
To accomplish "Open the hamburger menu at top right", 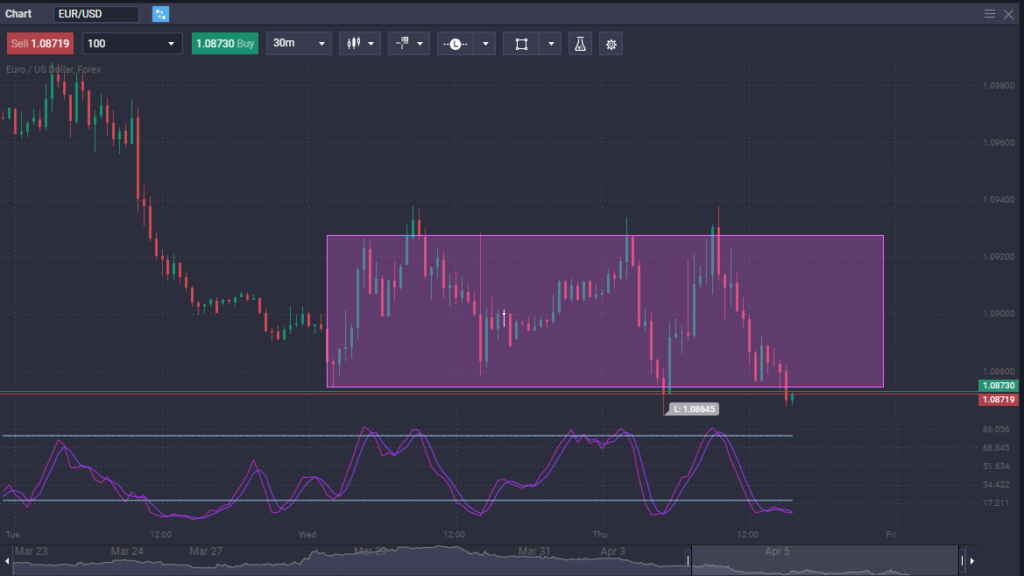I will pos(989,13).
